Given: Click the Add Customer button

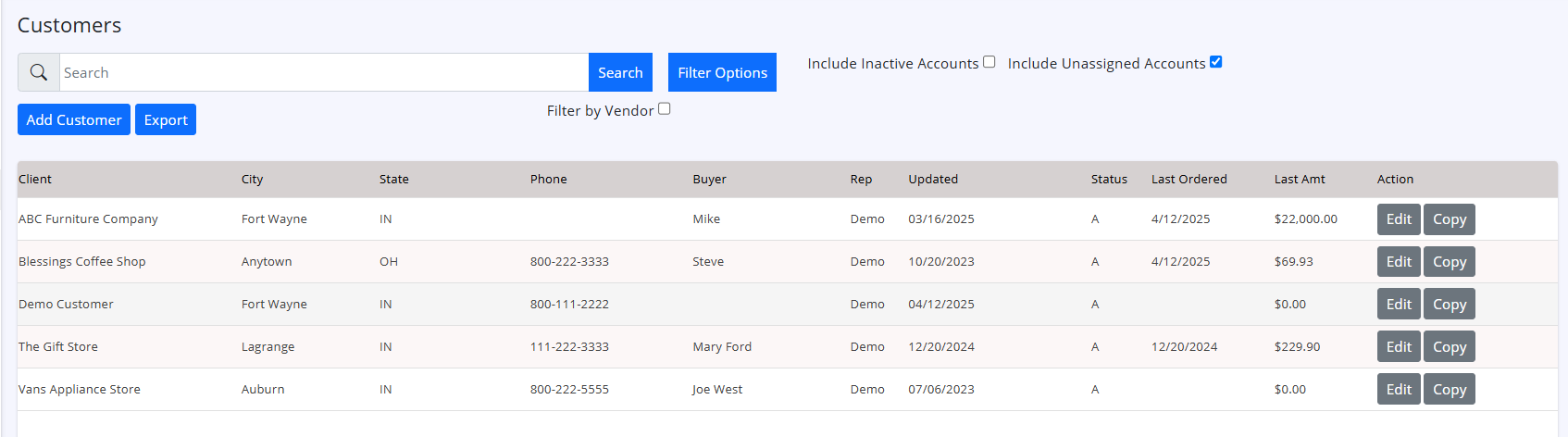Looking at the screenshot, I should [74, 119].
